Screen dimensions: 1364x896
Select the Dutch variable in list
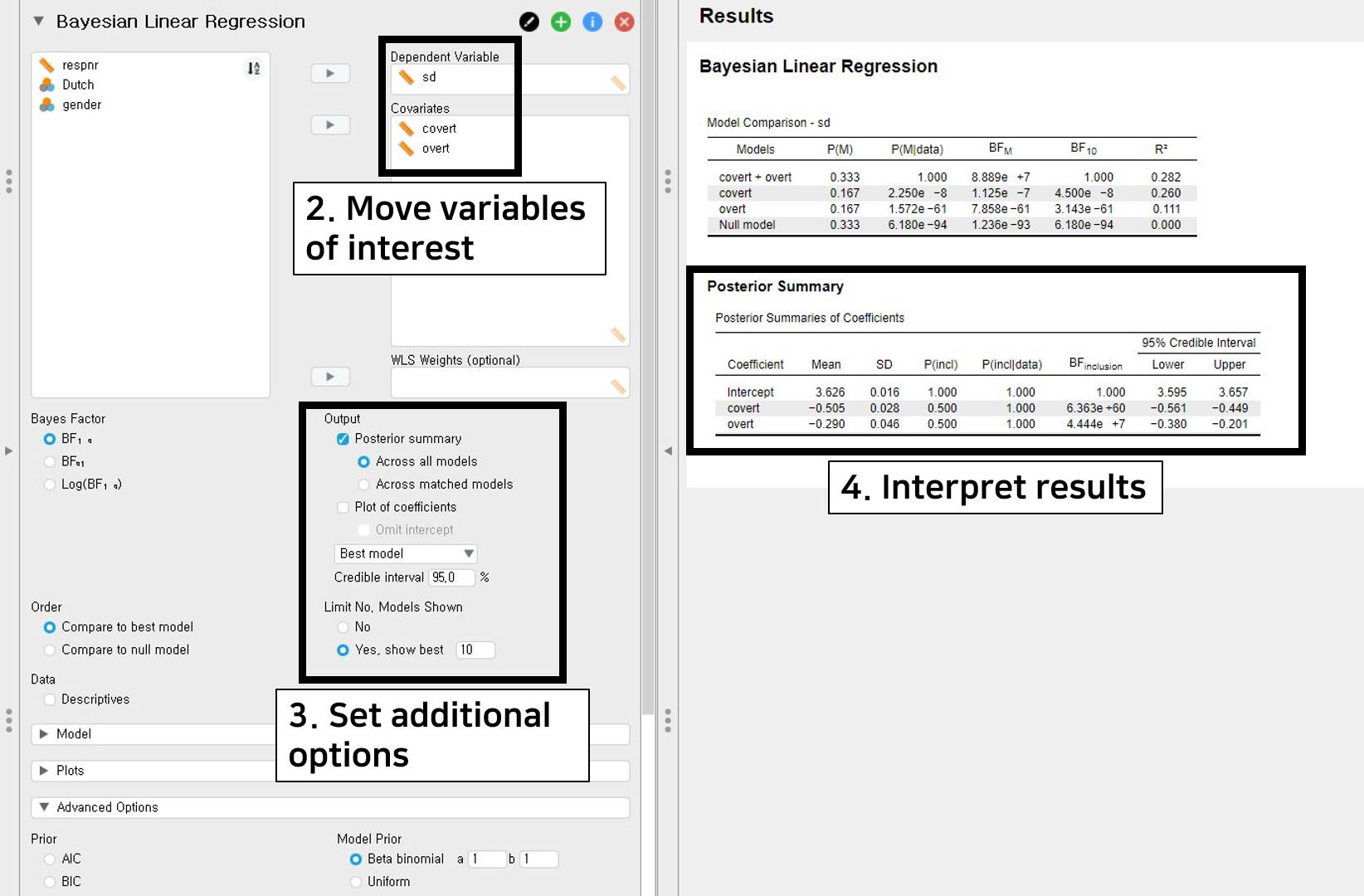(x=78, y=85)
